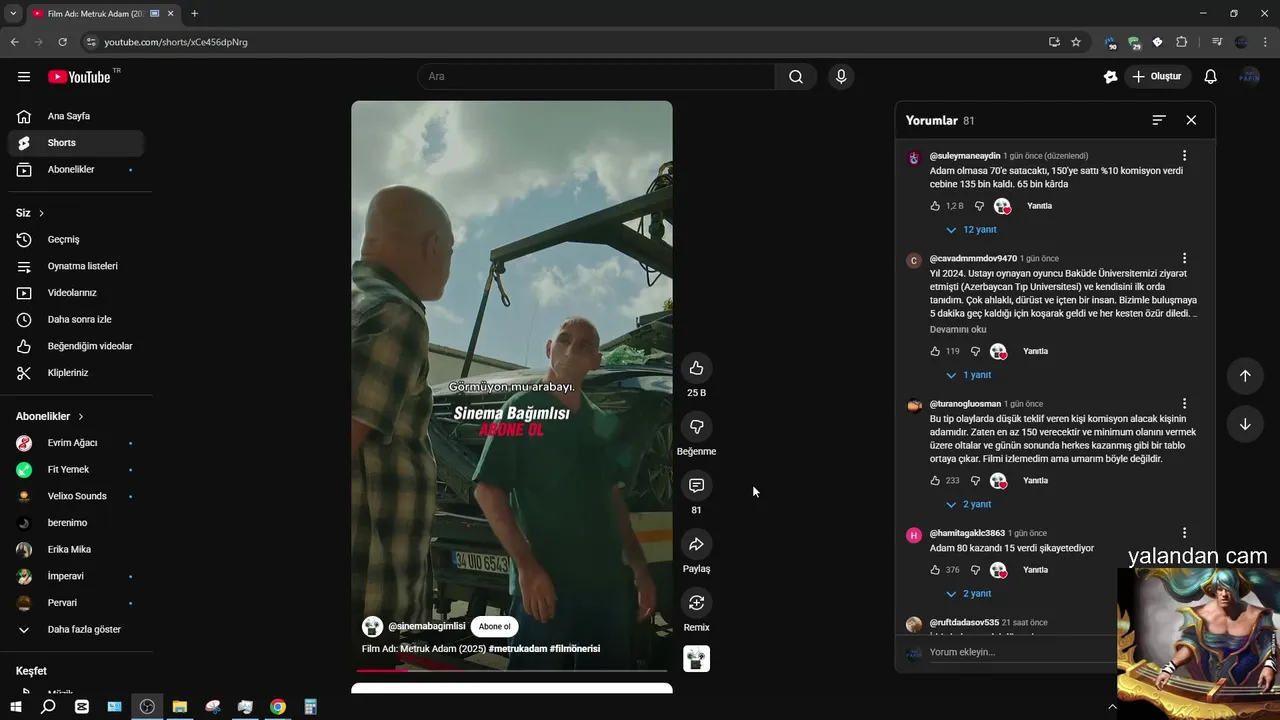Open Beğendiğim videolar
Viewport: 1280px width, 720px height.
click(76, 346)
